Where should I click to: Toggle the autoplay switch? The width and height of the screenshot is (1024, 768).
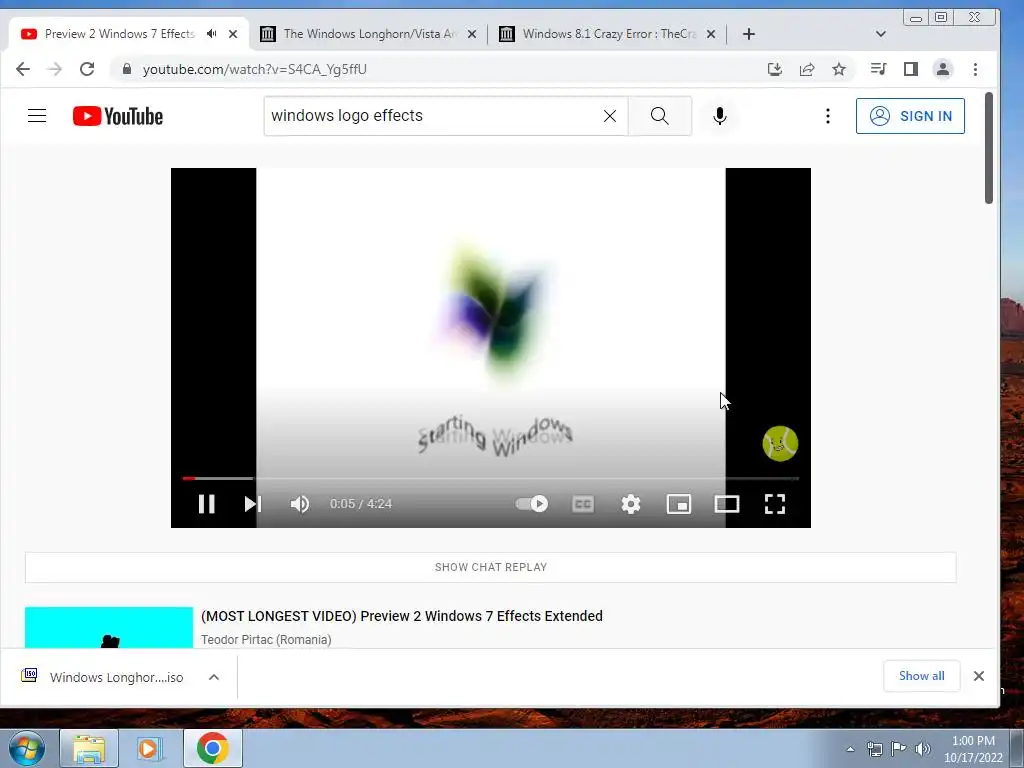point(532,504)
